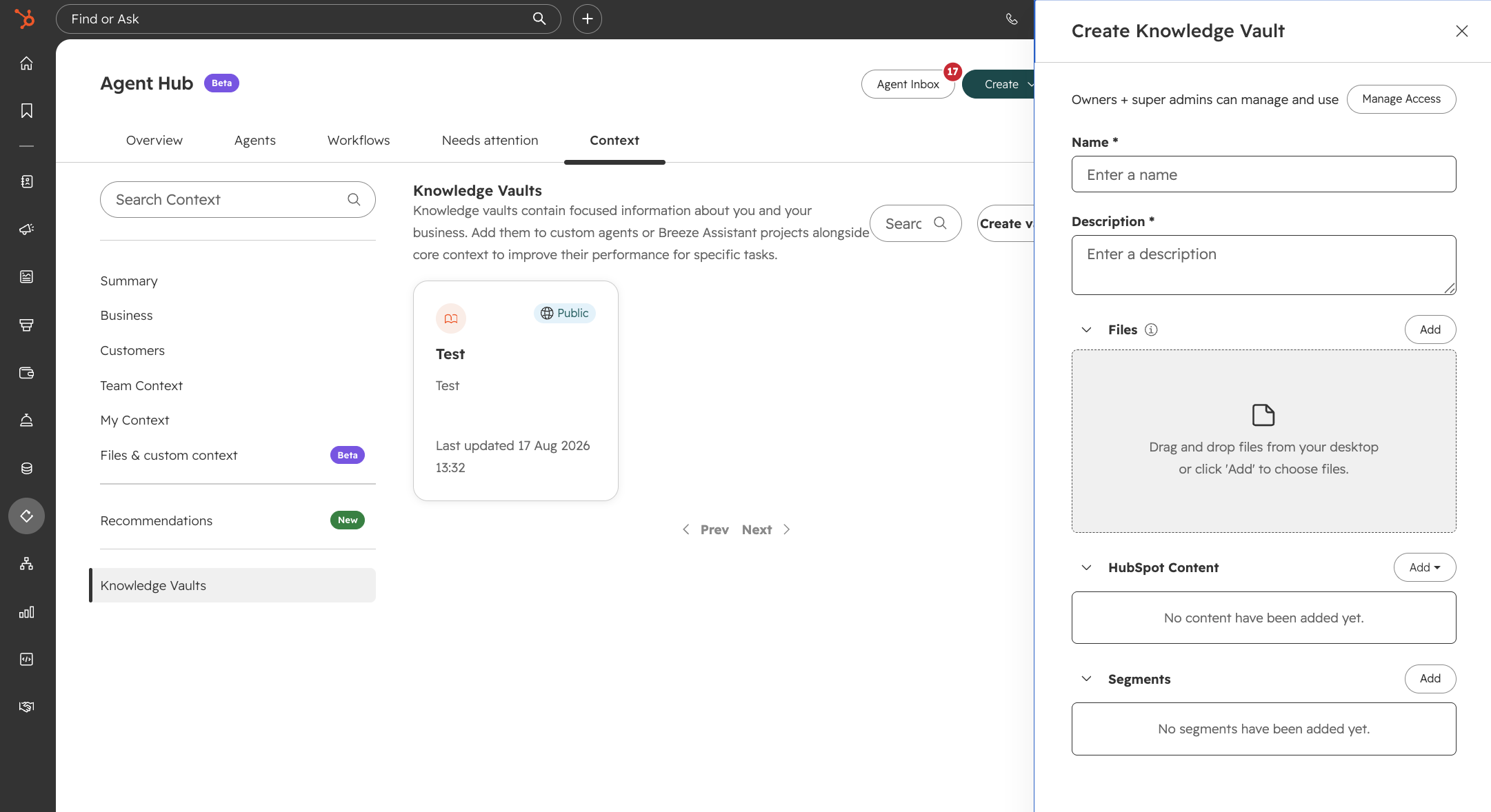Click the Search Context magnifier icon
Screen dimensions: 1491x812
point(354,199)
